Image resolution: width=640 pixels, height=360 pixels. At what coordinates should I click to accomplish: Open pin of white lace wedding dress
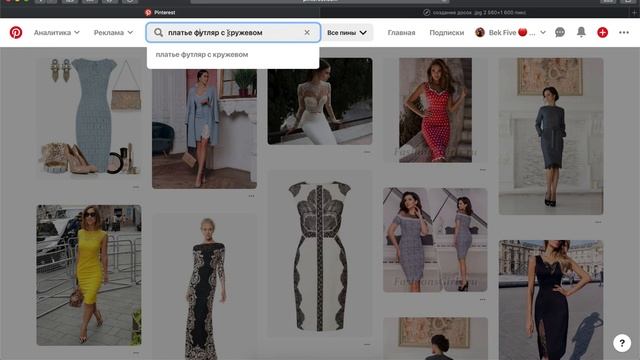[x=320, y=101]
